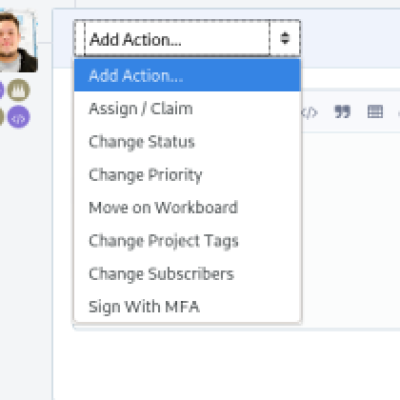Click the up-down arrows on Add Action selector

tap(285, 38)
